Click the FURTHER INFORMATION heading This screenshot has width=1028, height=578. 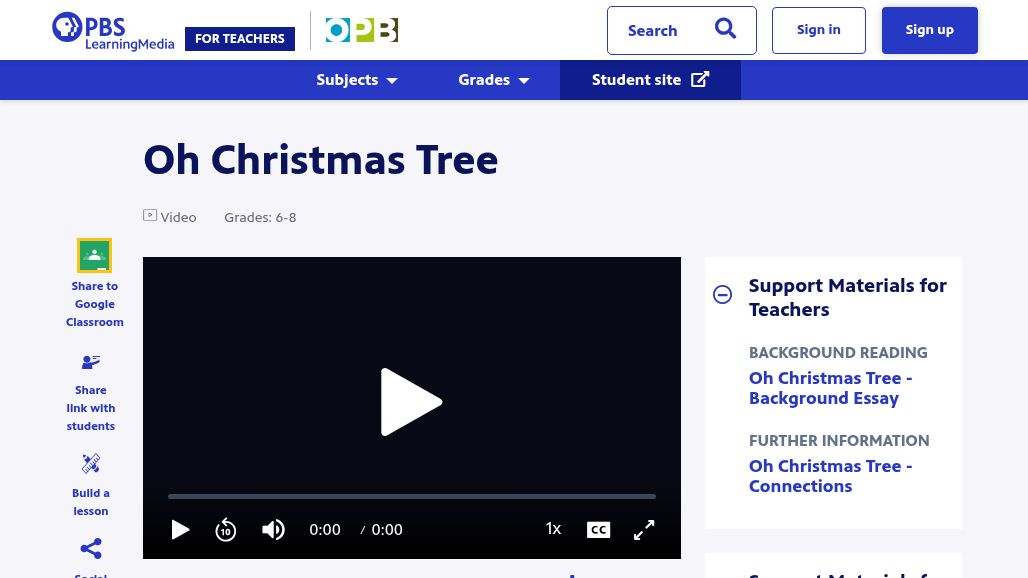(x=839, y=440)
